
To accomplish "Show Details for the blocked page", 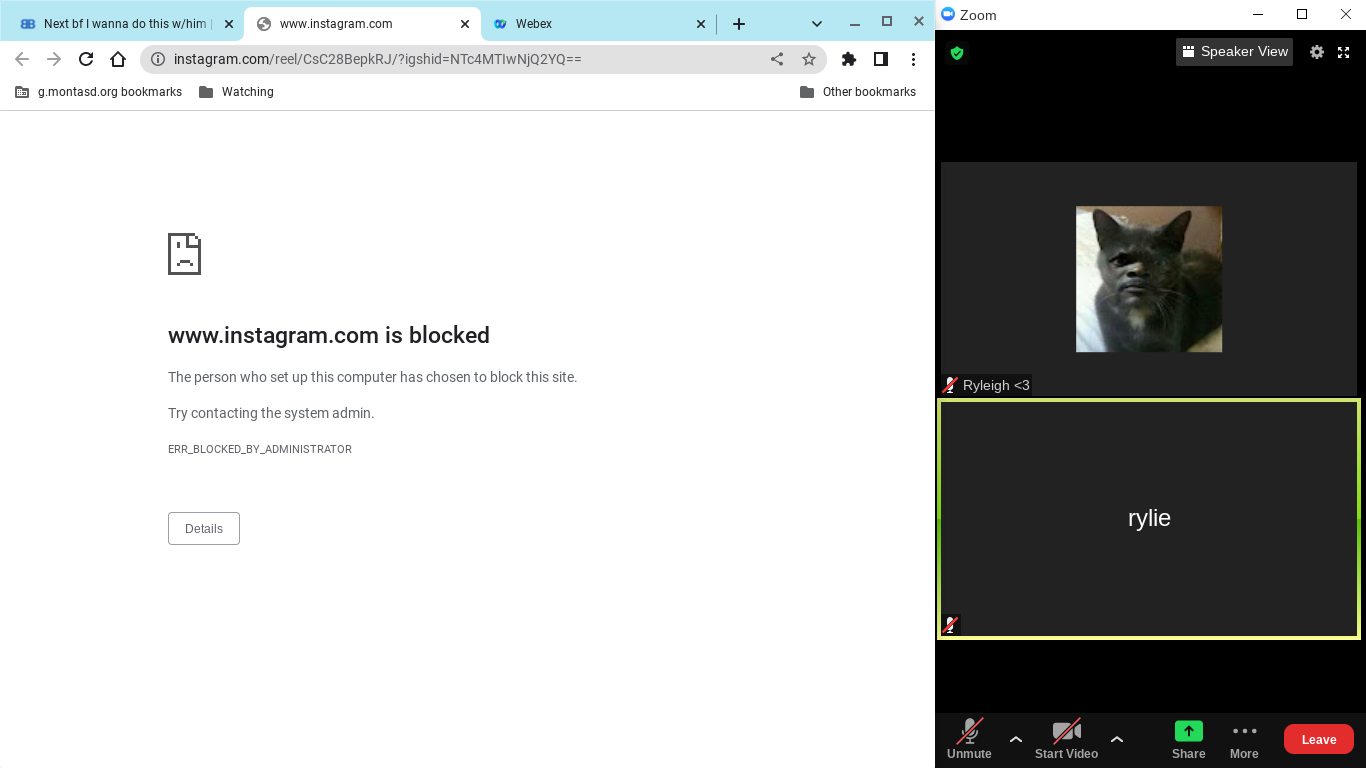I will pyautogui.click(x=204, y=529).
